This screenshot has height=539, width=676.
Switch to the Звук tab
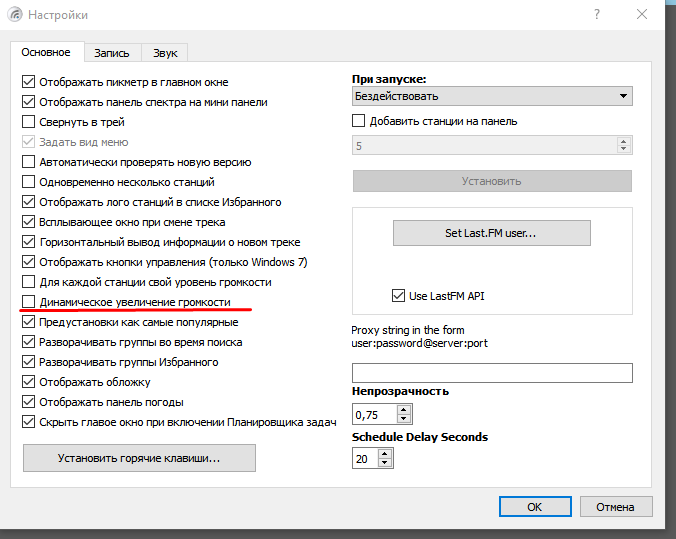(164, 53)
